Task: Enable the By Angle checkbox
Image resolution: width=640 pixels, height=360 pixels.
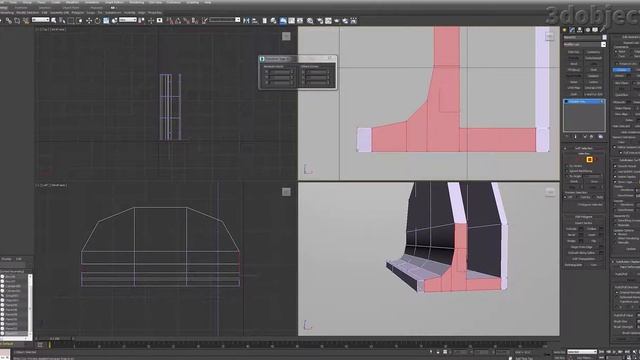Action: [x=567, y=176]
